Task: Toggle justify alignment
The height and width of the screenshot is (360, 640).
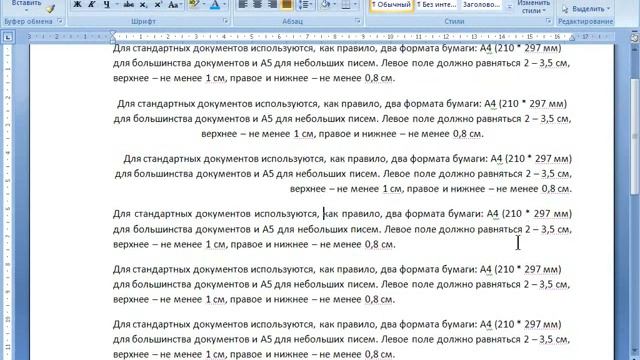Action: tap(287, 5)
